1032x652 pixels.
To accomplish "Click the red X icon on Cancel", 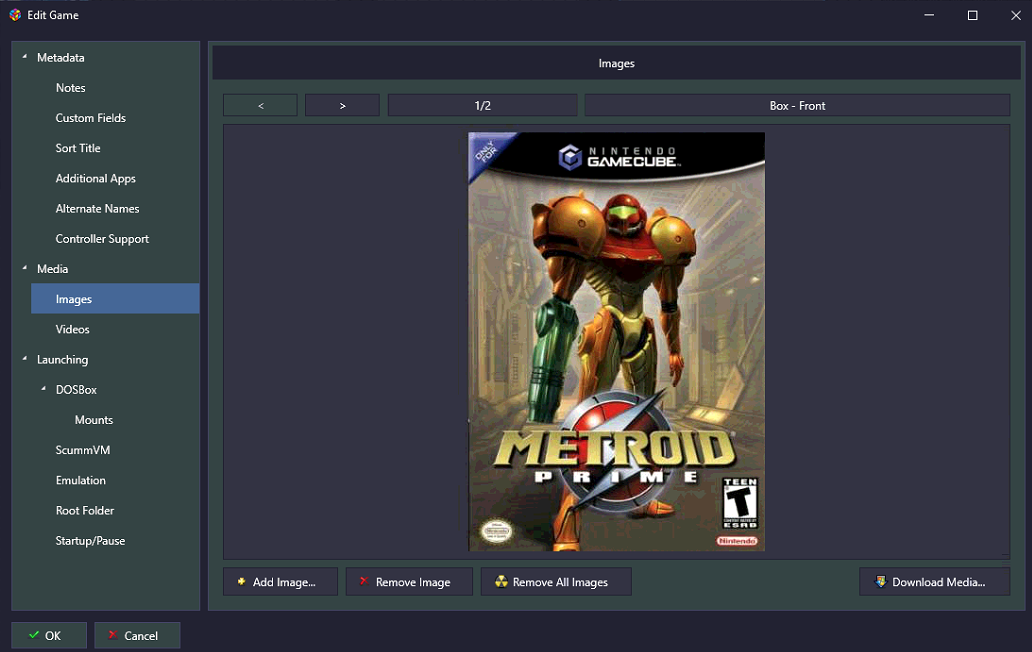I will (113, 635).
